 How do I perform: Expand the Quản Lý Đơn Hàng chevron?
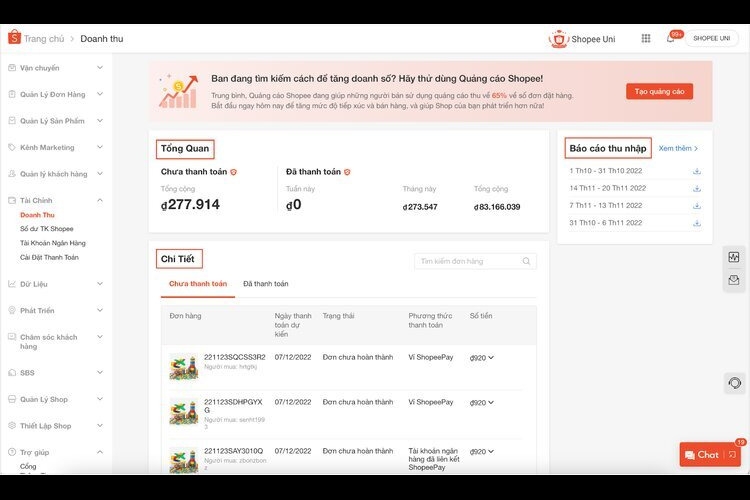coord(100,94)
